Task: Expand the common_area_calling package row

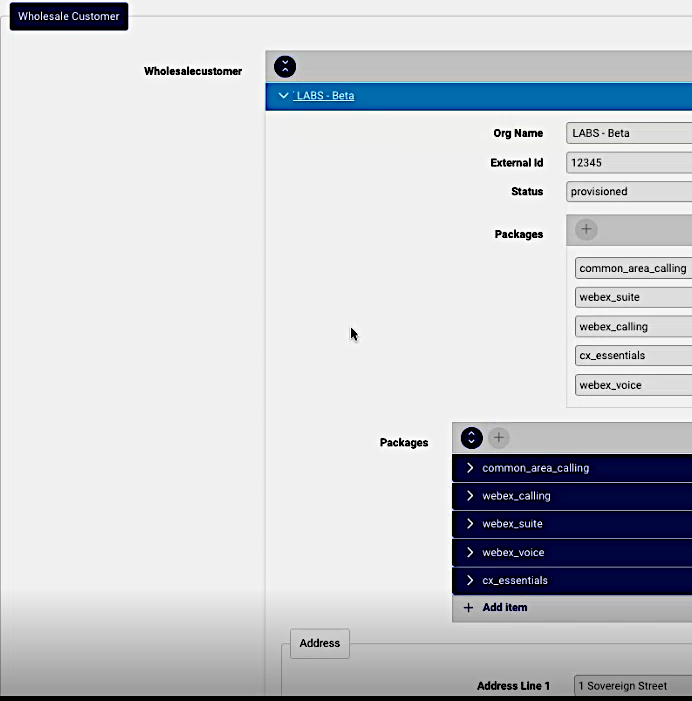Action: [x=572, y=468]
